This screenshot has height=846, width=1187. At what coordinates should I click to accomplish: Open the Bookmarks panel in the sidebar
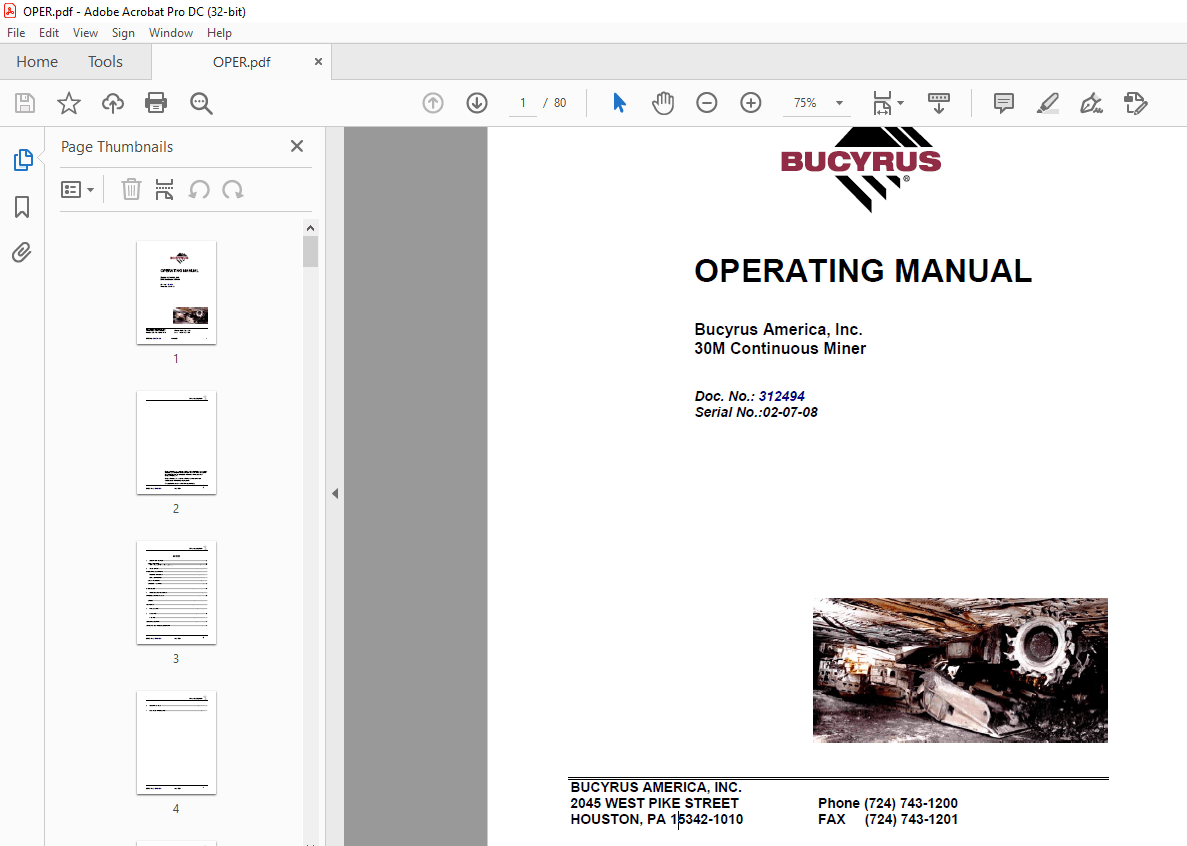tap(22, 206)
